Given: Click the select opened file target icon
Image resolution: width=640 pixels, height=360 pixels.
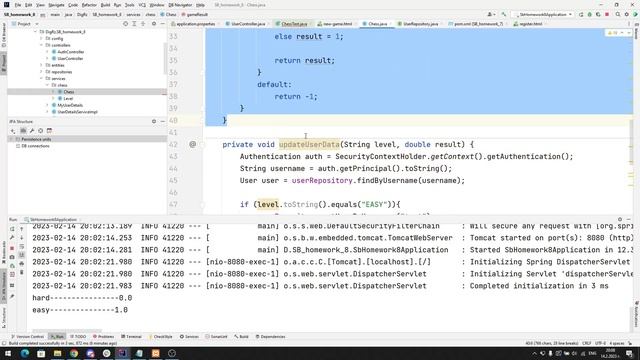Looking at the screenshot, I should point(125,24).
